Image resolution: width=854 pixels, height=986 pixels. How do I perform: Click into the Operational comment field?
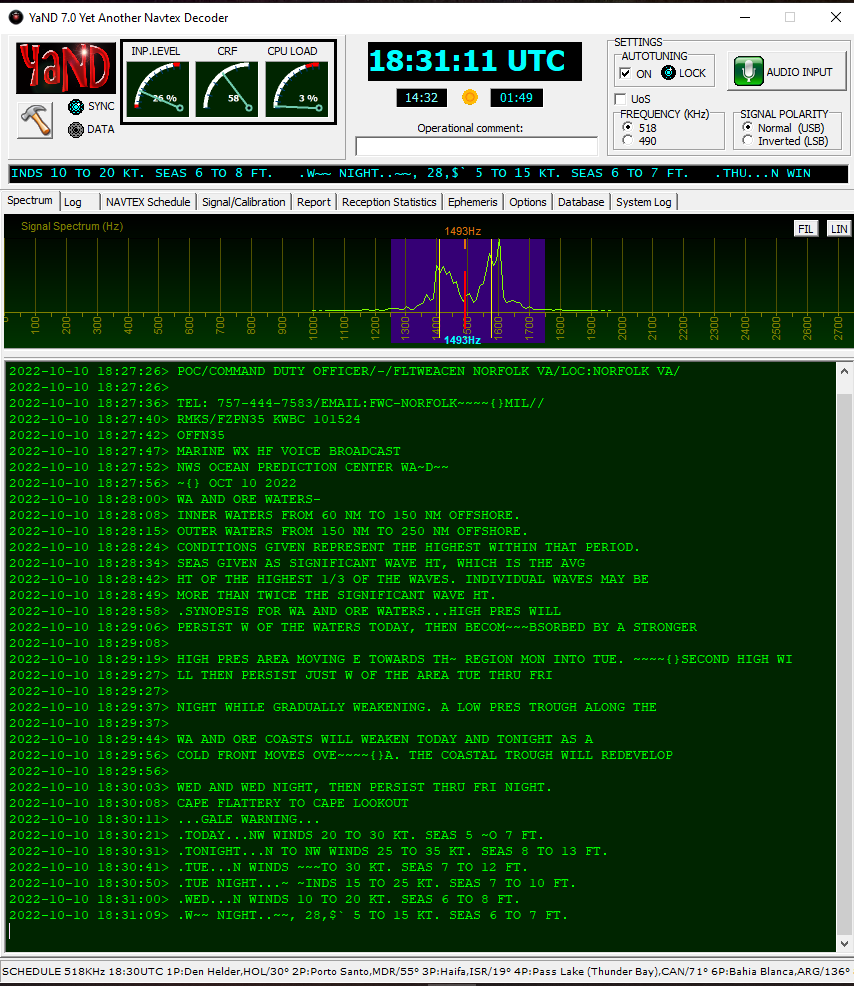[x=477, y=146]
